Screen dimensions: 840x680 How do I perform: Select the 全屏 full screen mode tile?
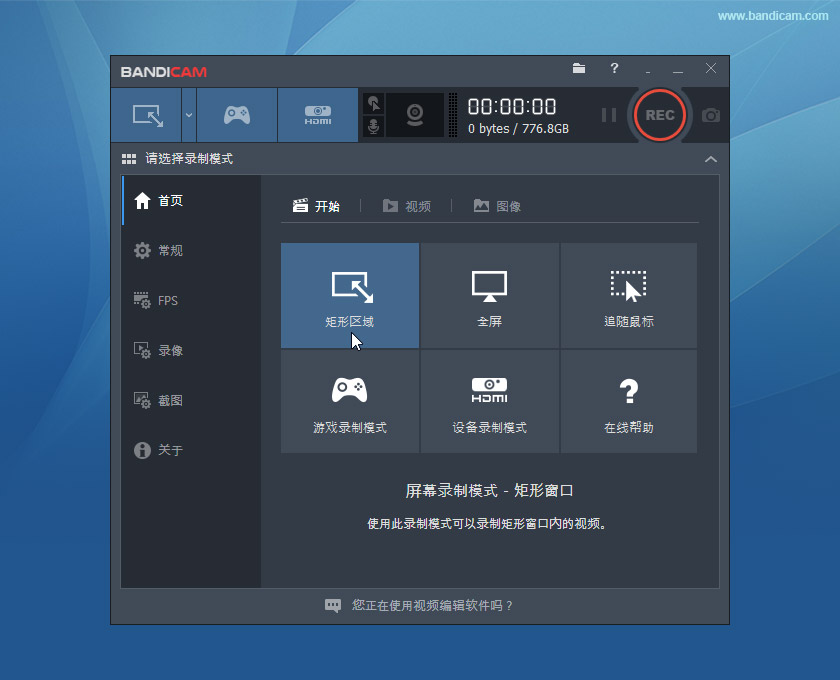(x=489, y=295)
